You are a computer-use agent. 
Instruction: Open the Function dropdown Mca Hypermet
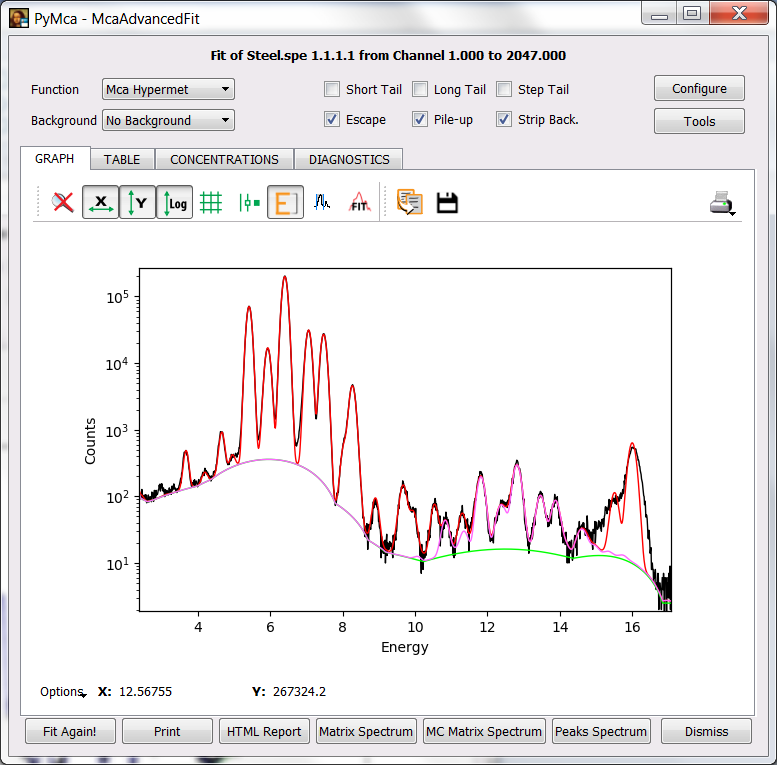coord(168,90)
